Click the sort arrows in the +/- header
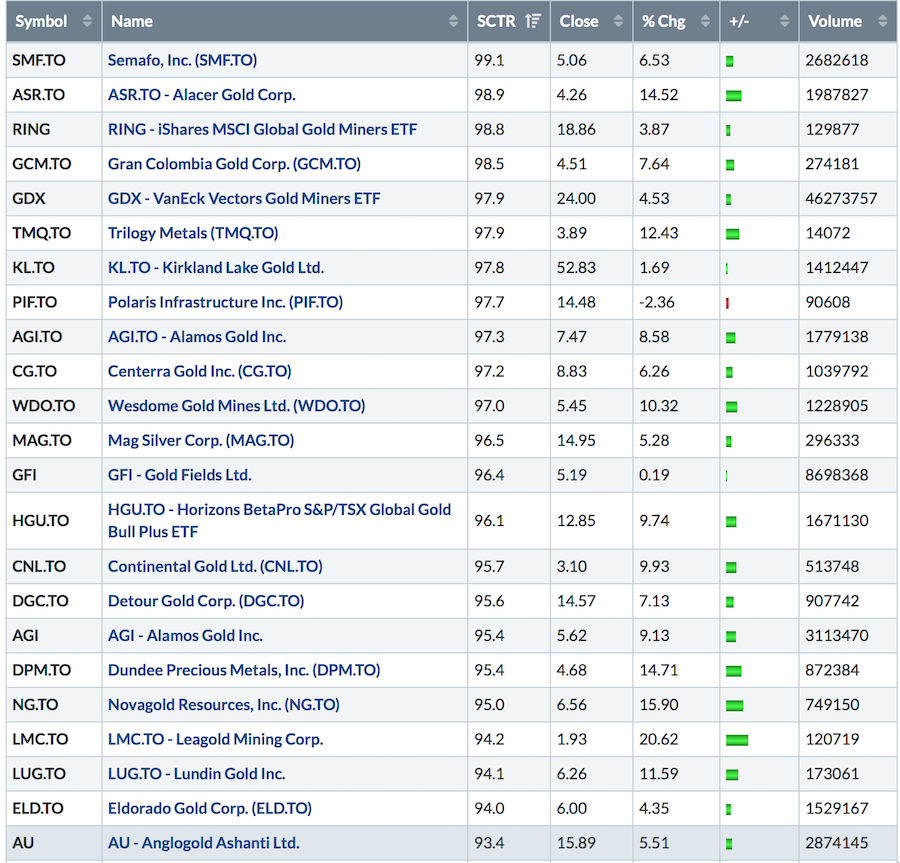This screenshot has height=863, width=900. (x=784, y=21)
